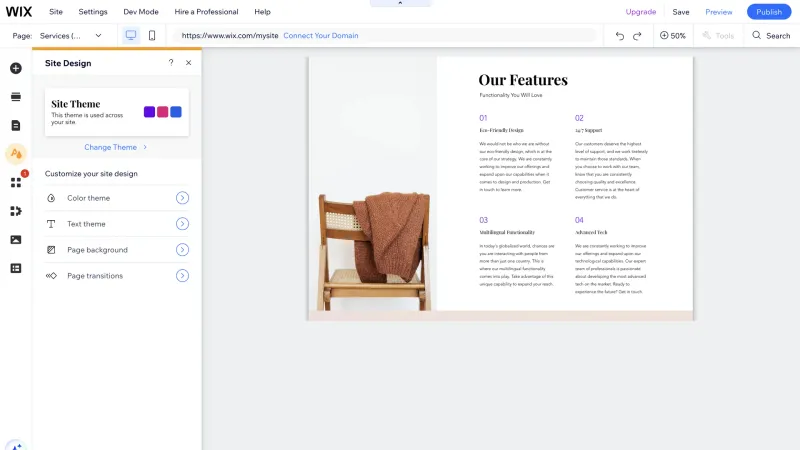Click the Upgrade link

pos(641,12)
